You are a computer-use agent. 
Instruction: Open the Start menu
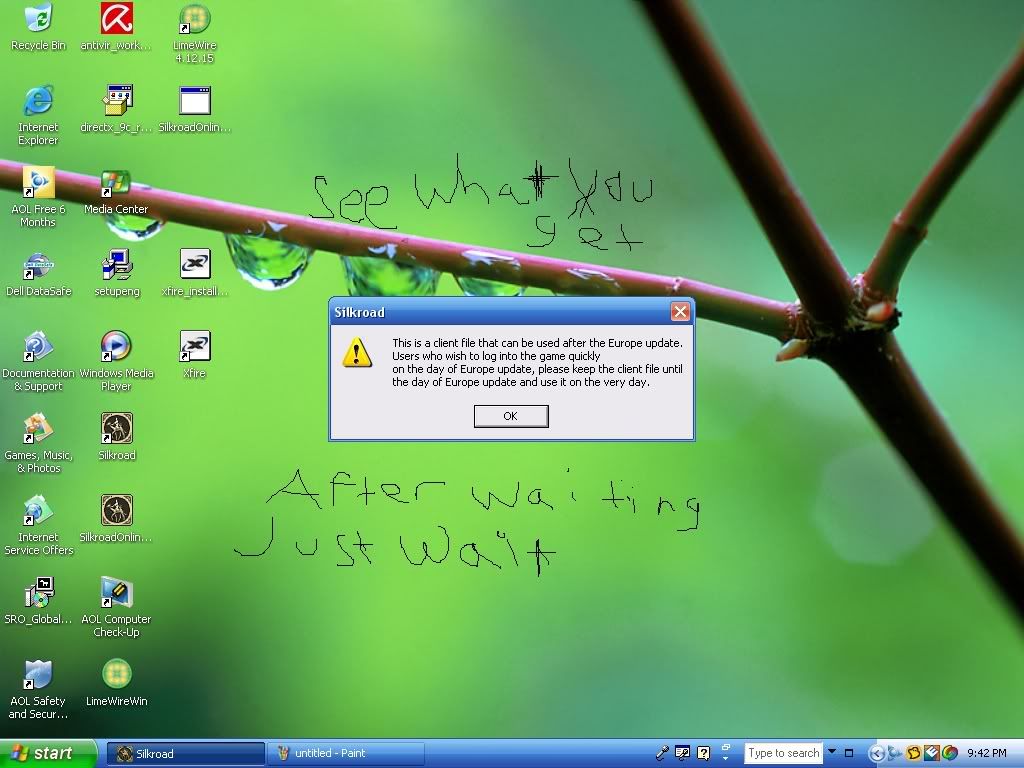(42, 753)
